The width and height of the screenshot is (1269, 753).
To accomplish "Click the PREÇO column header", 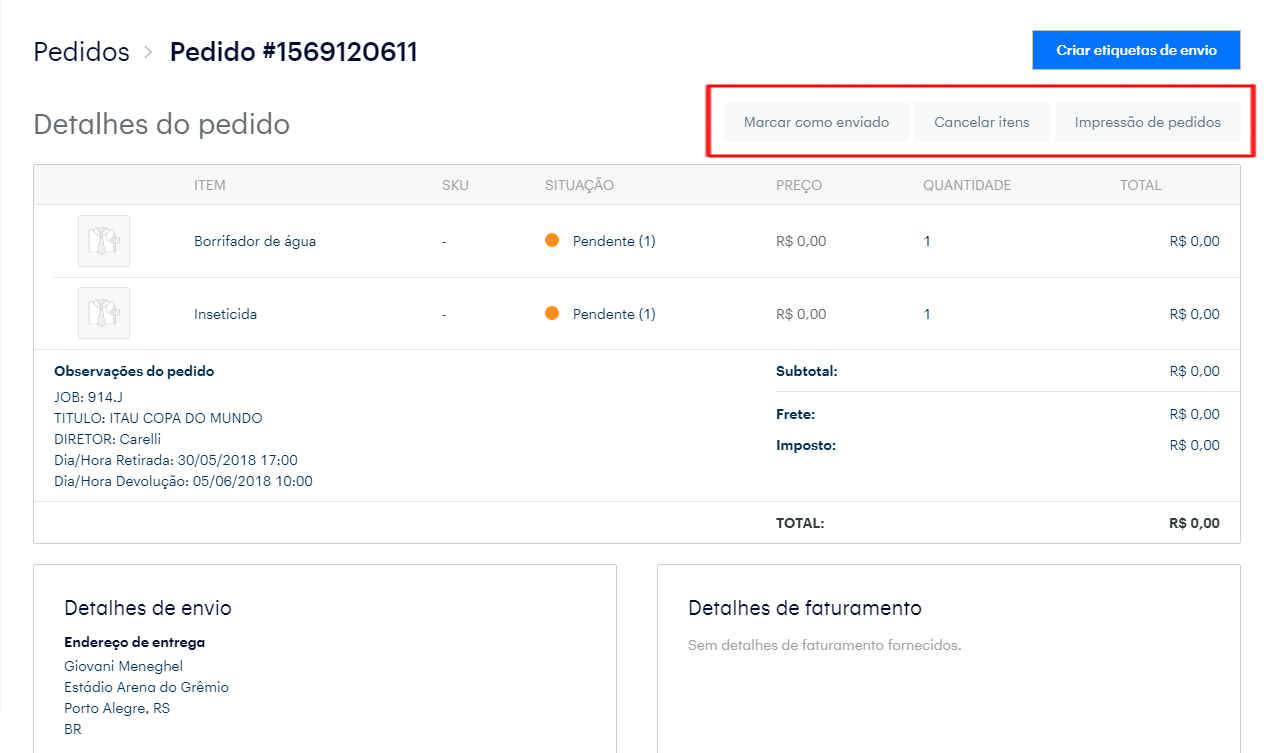I will 798,185.
